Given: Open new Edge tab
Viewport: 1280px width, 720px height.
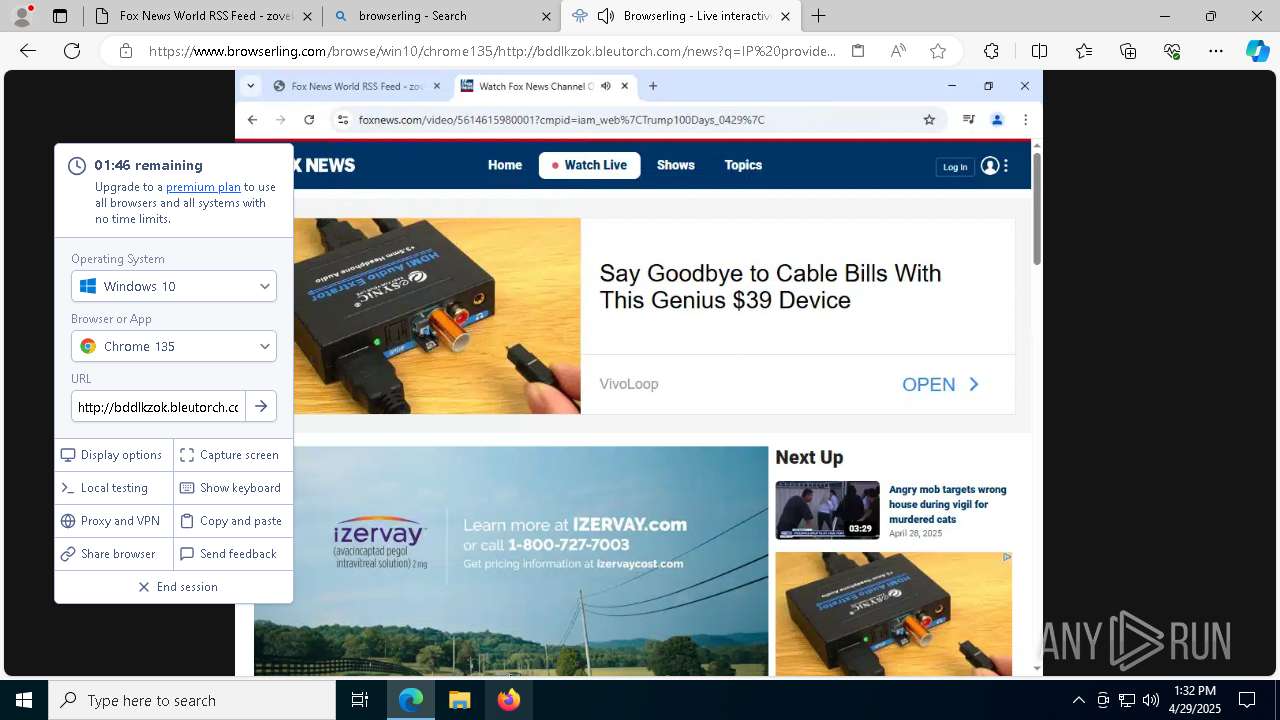Looking at the screenshot, I should [818, 16].
